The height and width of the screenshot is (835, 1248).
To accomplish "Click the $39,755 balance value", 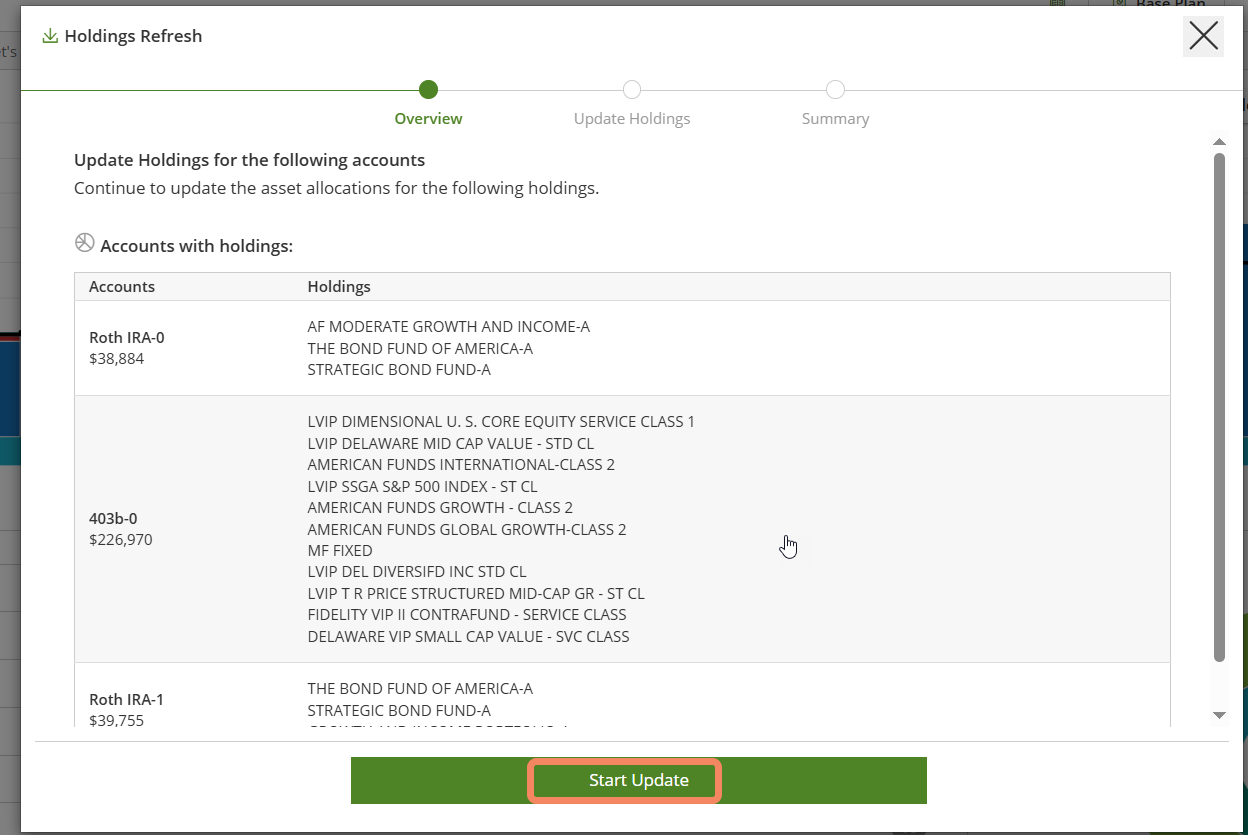I will click(117, 720).
